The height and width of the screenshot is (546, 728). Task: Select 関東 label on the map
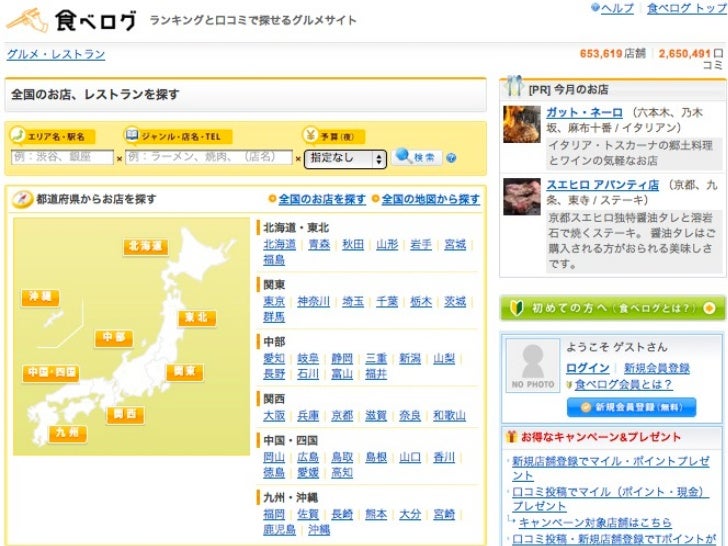pos(185,372)
